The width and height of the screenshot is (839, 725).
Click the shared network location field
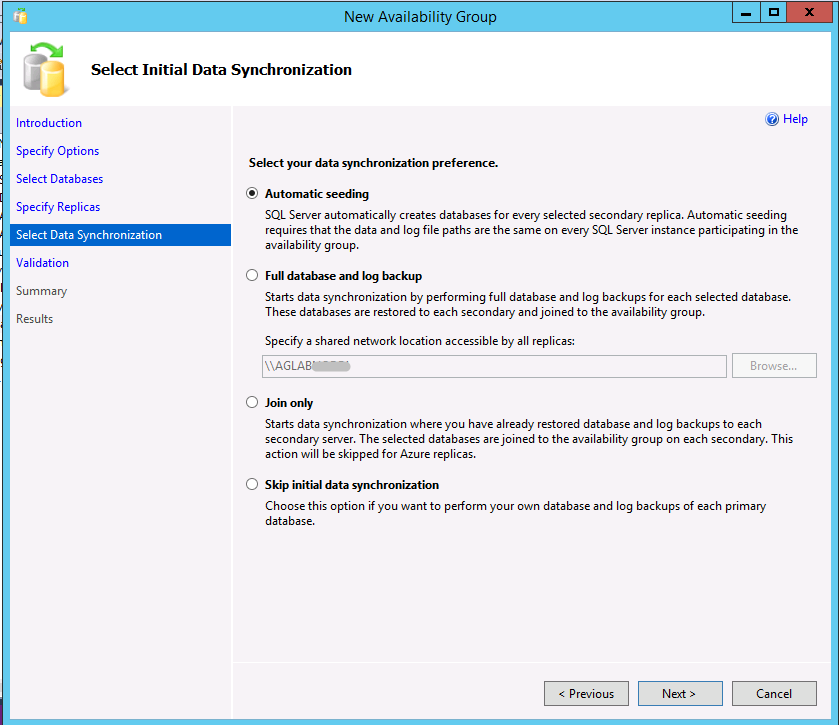coord(493,366)
